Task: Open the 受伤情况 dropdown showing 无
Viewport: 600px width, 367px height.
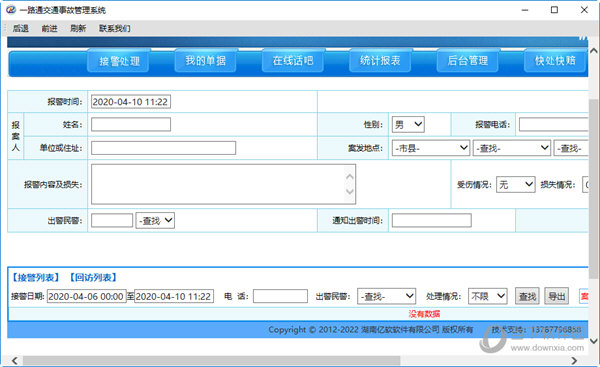Action: pos(515,184)
